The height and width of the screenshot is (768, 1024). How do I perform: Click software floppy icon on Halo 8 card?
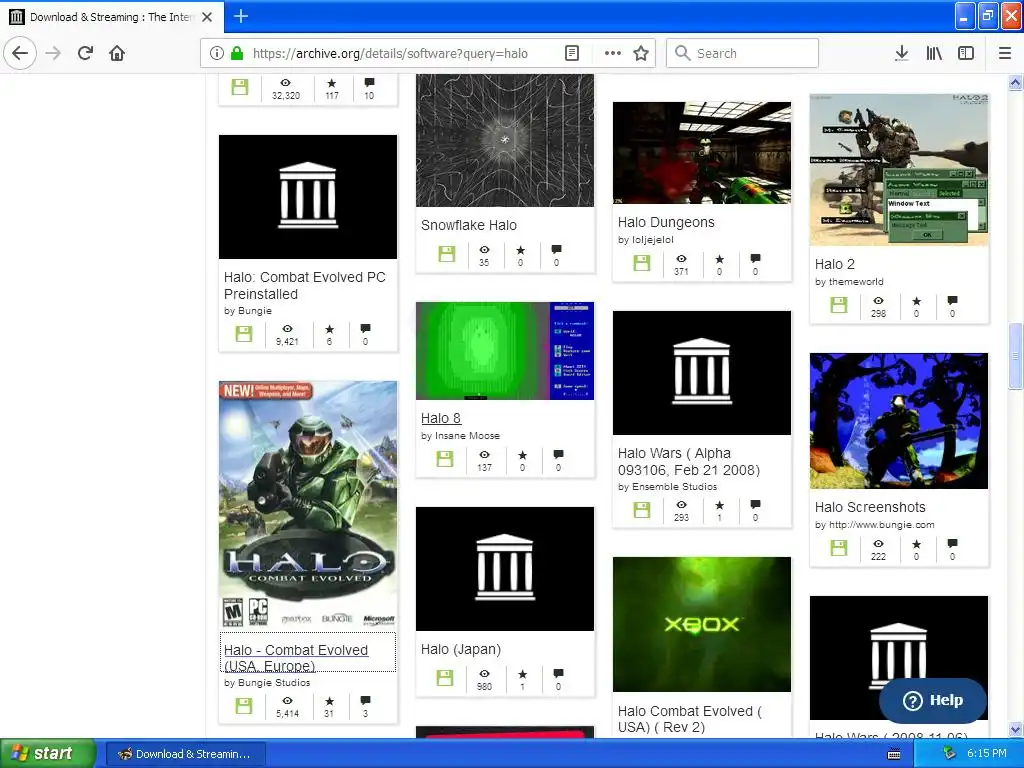pos(445,459)
